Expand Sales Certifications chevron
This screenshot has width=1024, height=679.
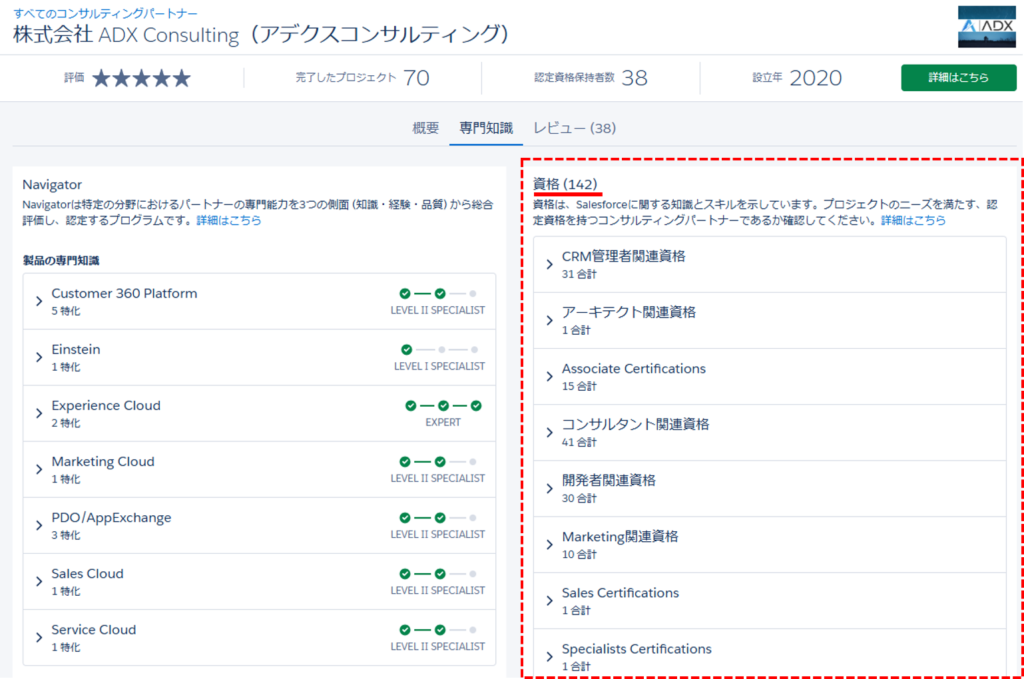point(549,601)
